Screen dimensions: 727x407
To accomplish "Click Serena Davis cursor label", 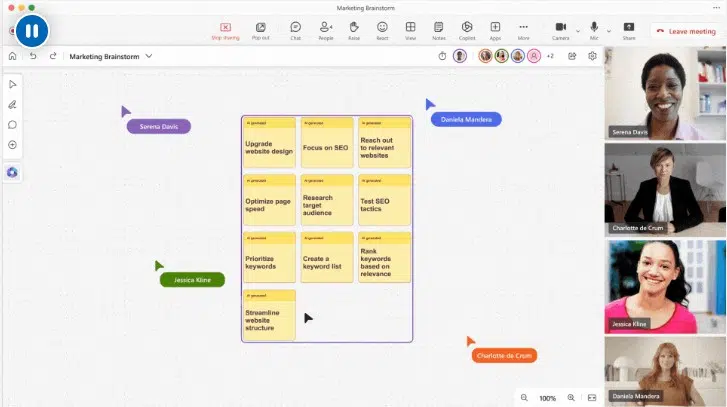I will (x=159, y=127).
